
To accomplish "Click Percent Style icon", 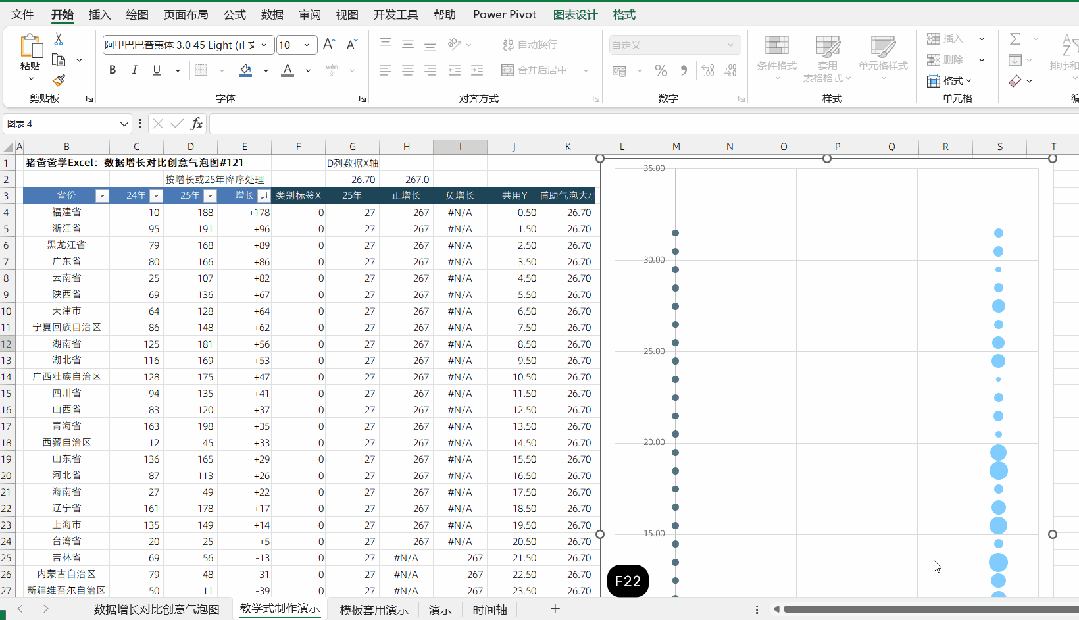I will click(x=661, y=70).
